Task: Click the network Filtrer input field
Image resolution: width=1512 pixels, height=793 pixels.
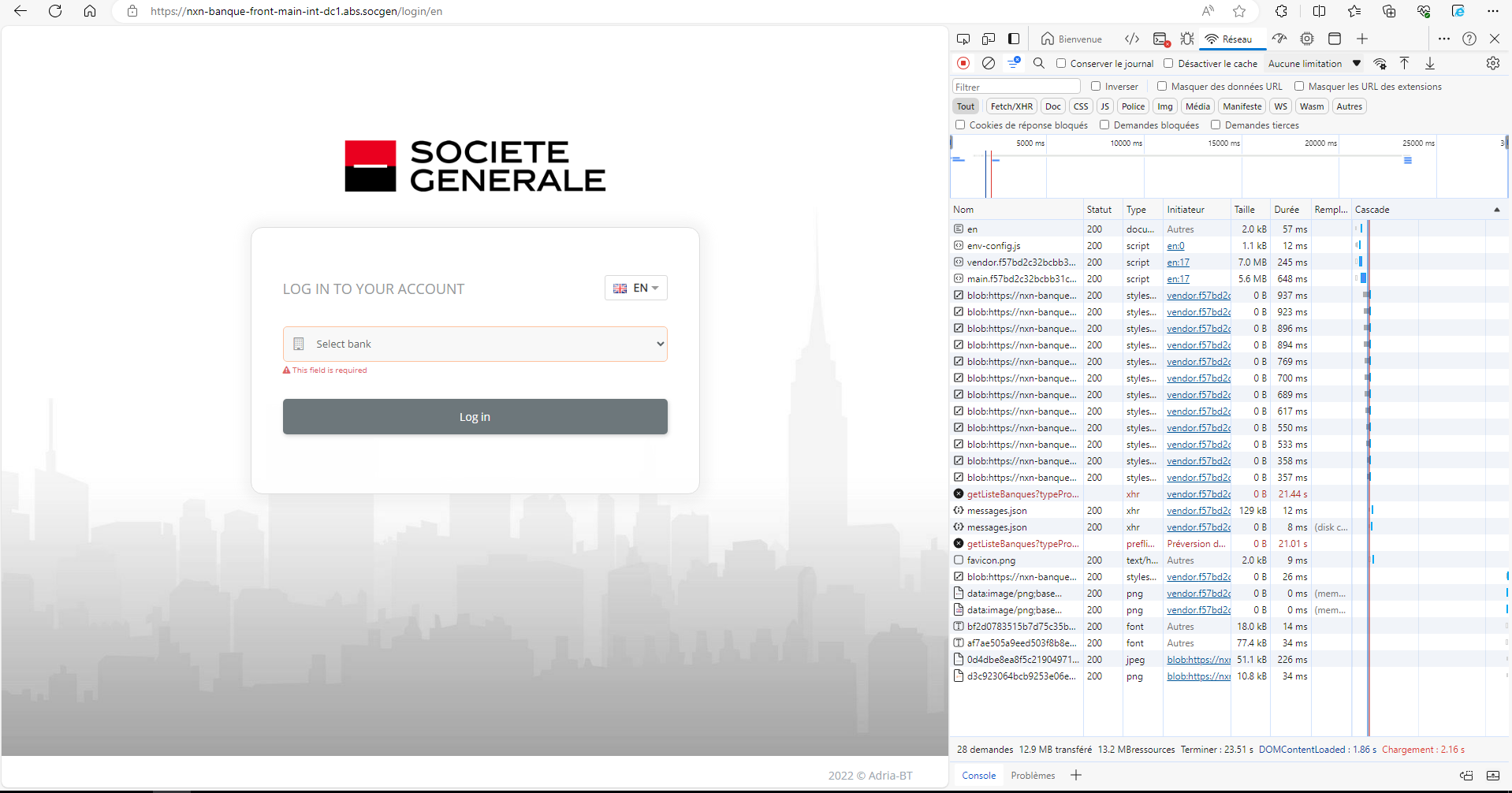Action: point(1016,87)
